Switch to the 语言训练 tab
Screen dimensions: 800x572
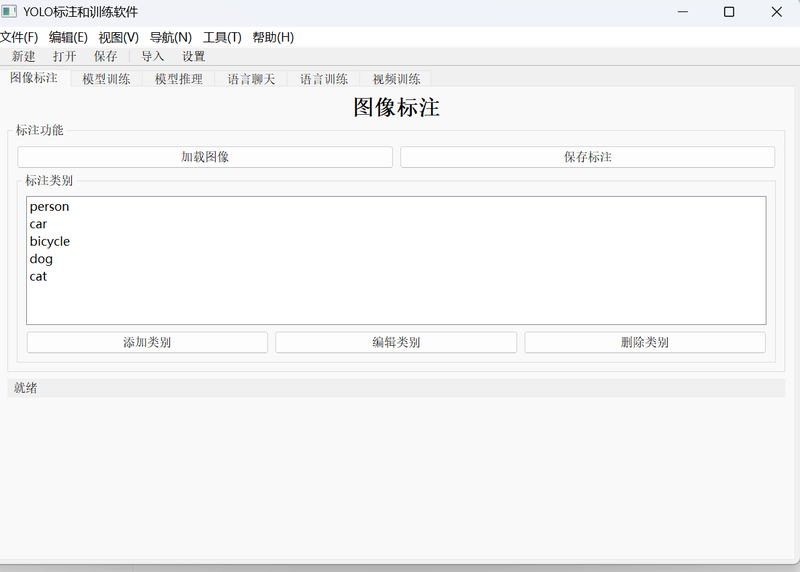click(x=323, y=79)
